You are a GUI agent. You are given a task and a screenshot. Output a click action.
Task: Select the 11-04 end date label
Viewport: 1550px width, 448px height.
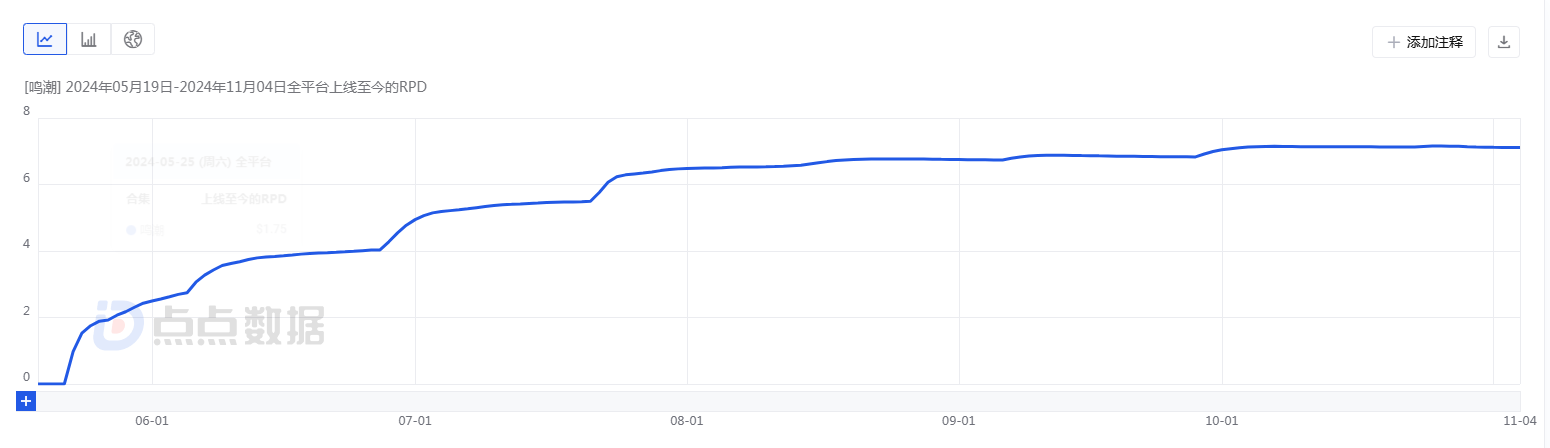(x=1520, y=421)
